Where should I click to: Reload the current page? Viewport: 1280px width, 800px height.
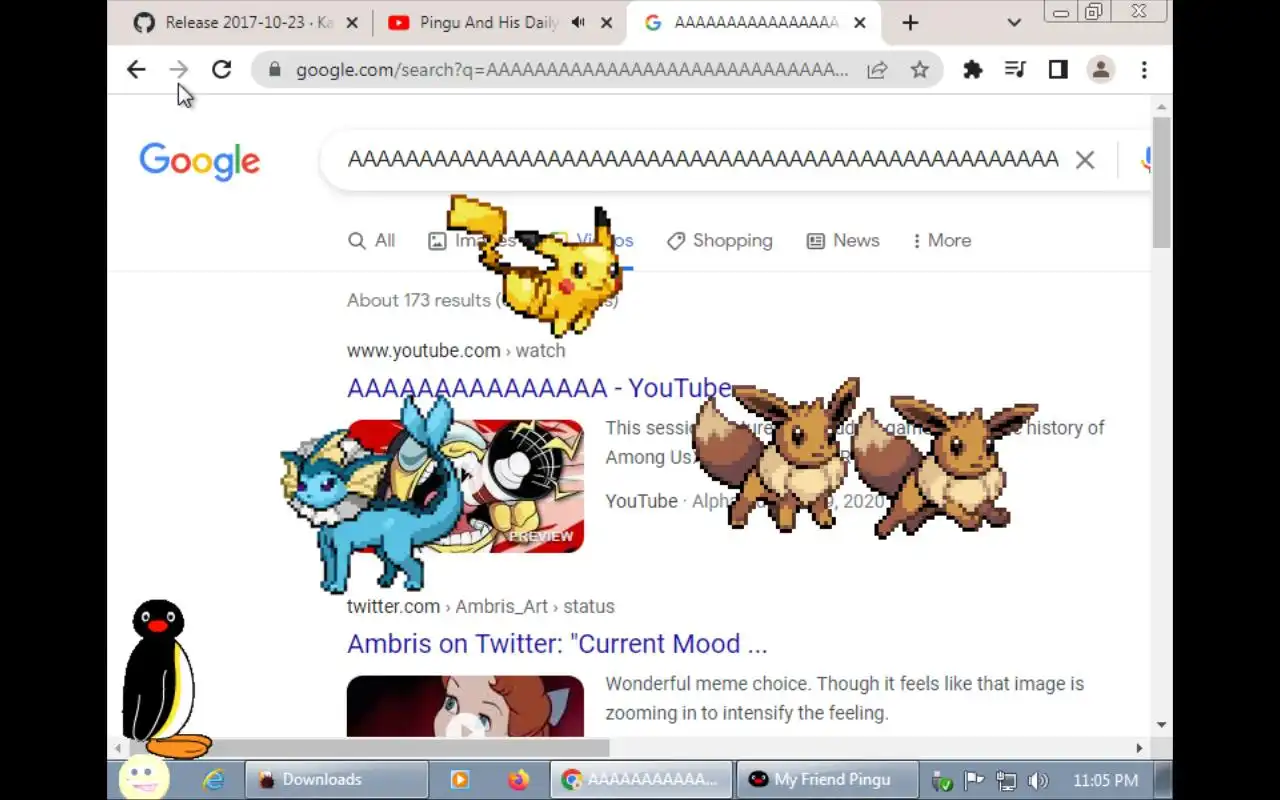221,69
